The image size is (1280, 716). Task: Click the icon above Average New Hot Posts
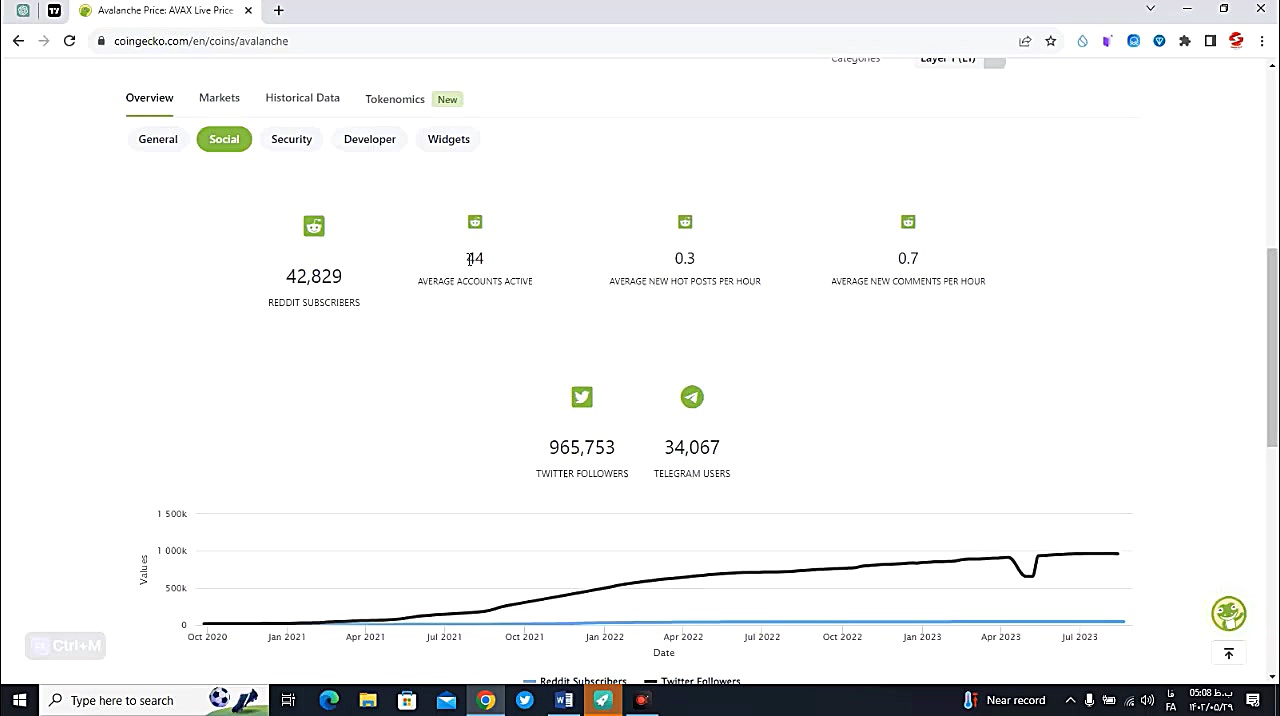685,222
